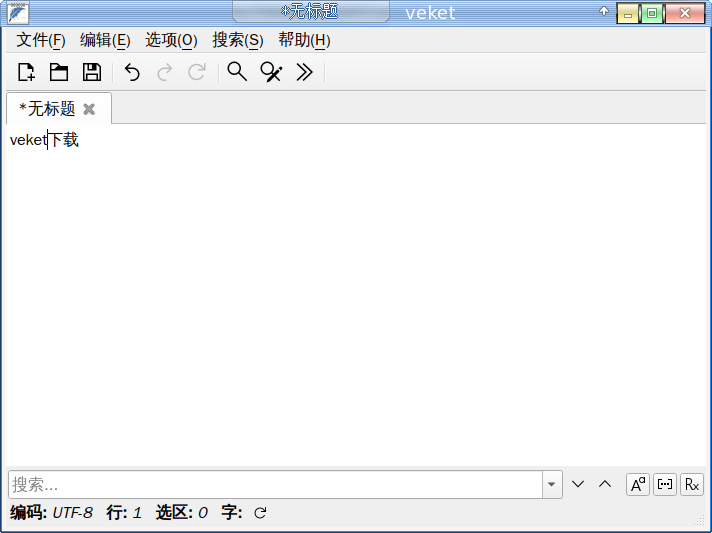The height and width of the screenshot is (533, 712).
Task: Find previous match with up chevron
Action: [605, 484]
